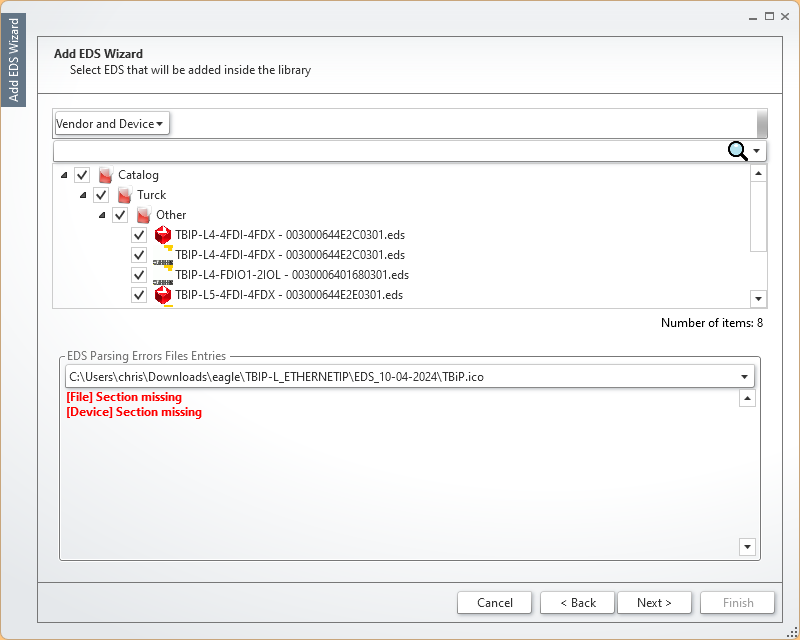This screenshot has height=640, width=800.
Task: Click the error list scroll-up arrow
Action: pyautogui.click(x=747, y=398)
